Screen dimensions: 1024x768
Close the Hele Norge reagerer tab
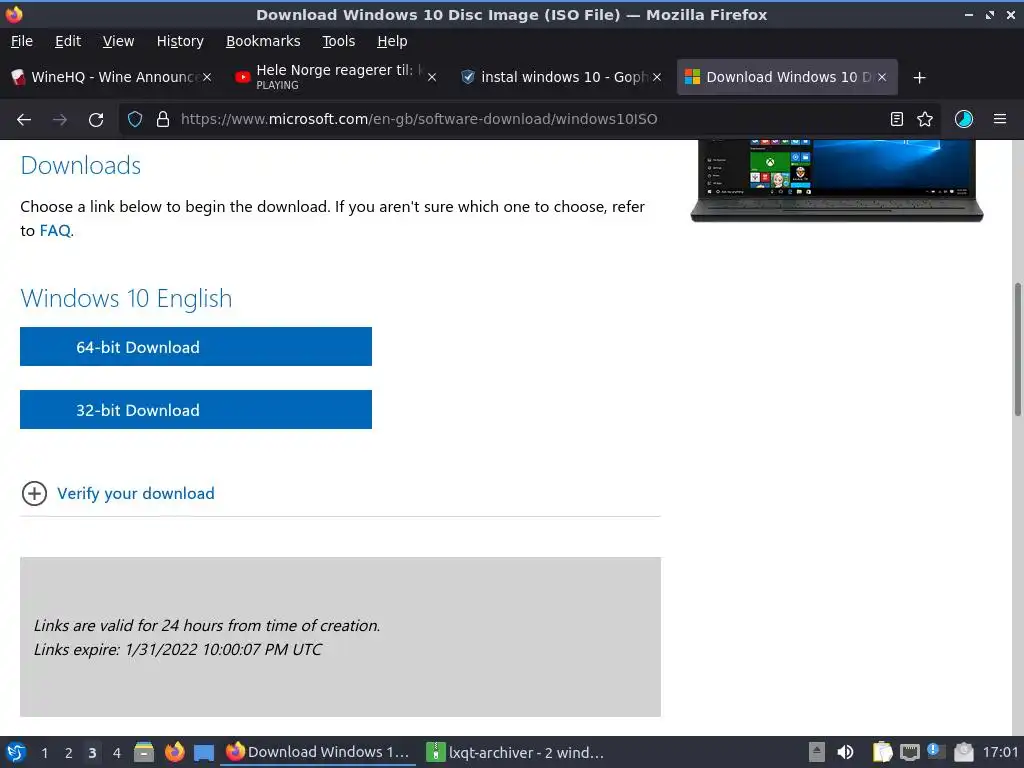point(432,77)
